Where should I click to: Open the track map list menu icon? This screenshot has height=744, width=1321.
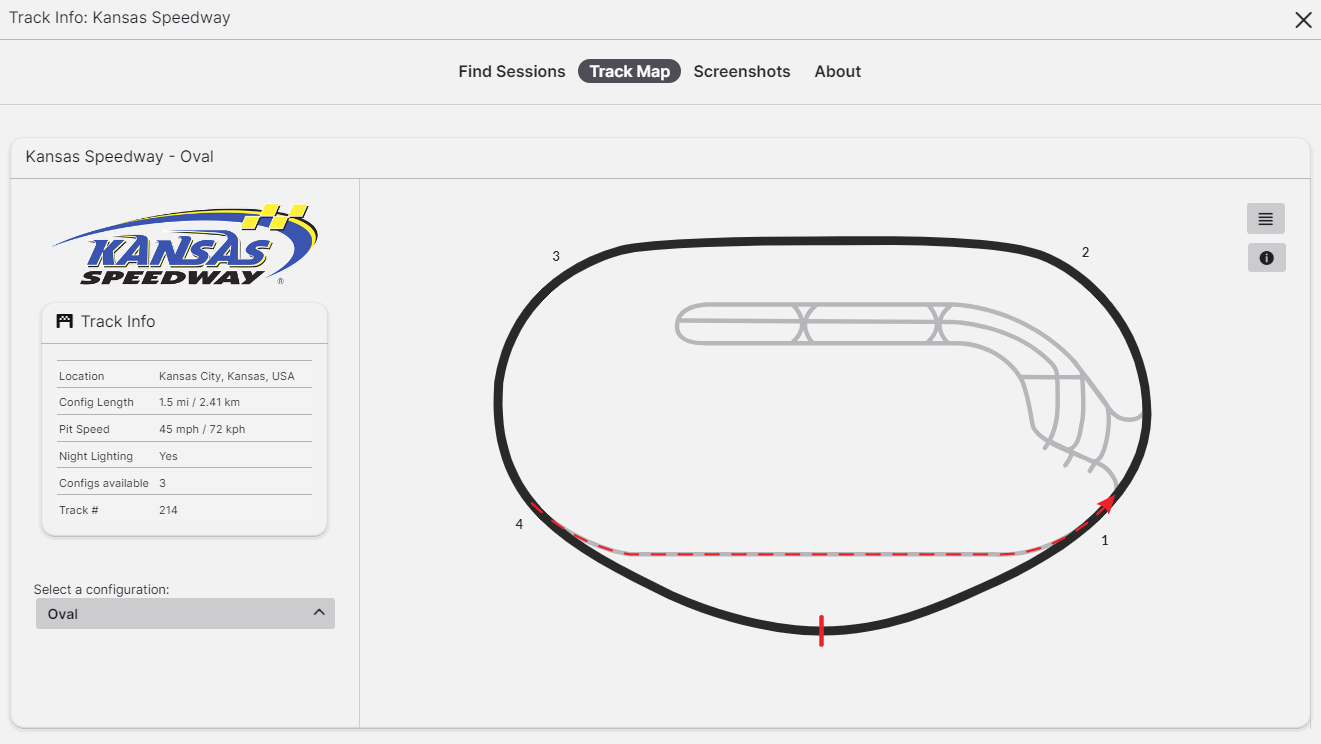coord(1266,219)
